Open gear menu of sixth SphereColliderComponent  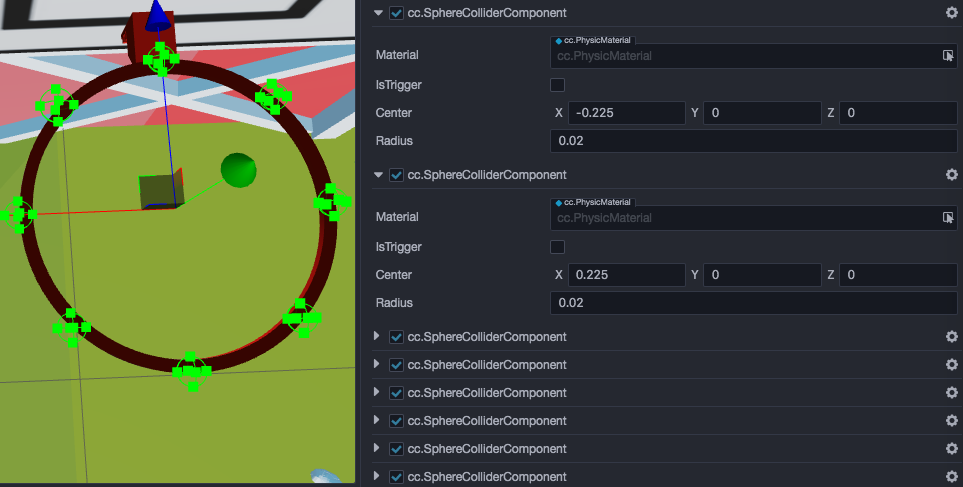coord(951,421)
